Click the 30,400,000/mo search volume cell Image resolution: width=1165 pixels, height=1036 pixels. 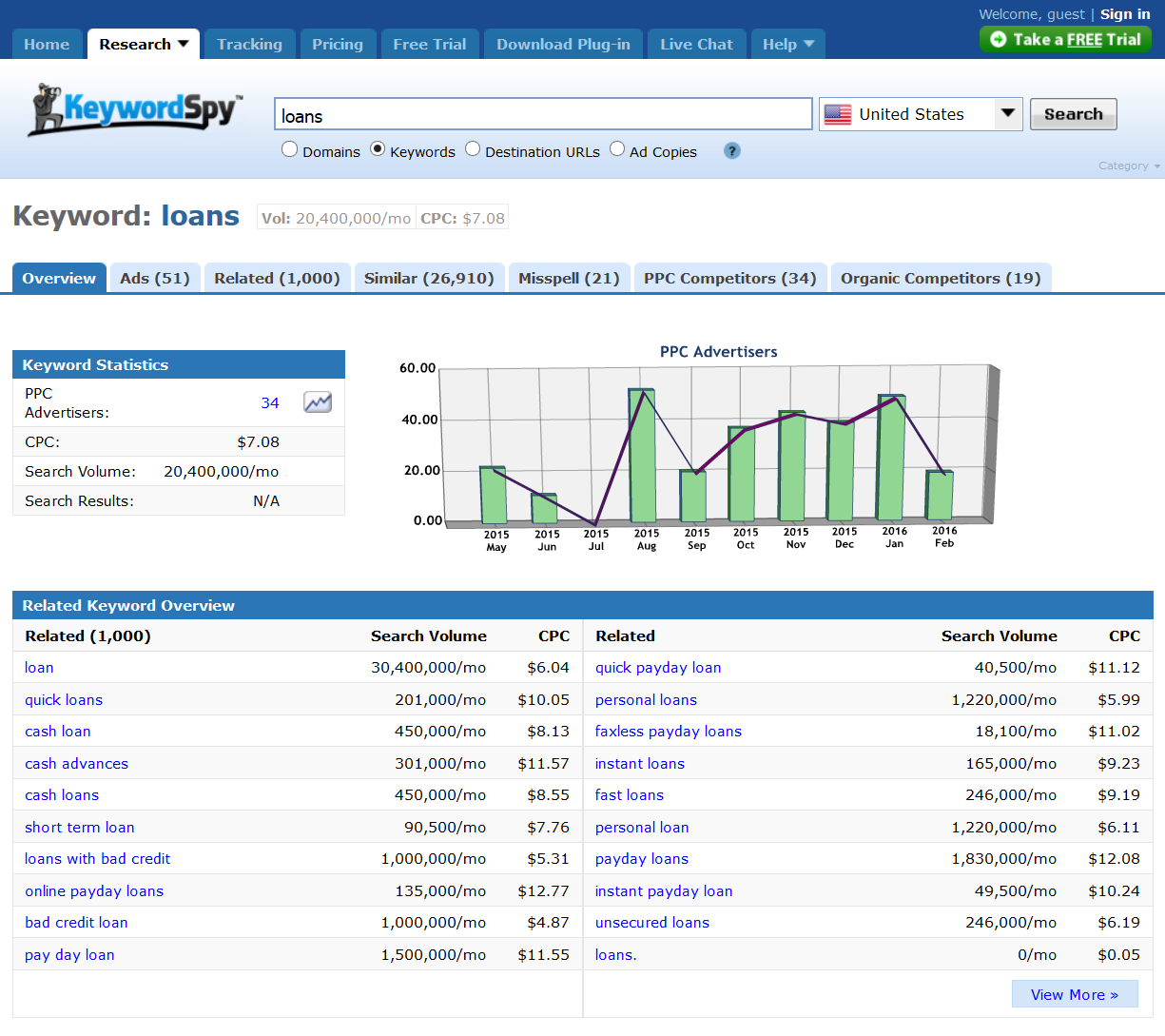point(429,668)
